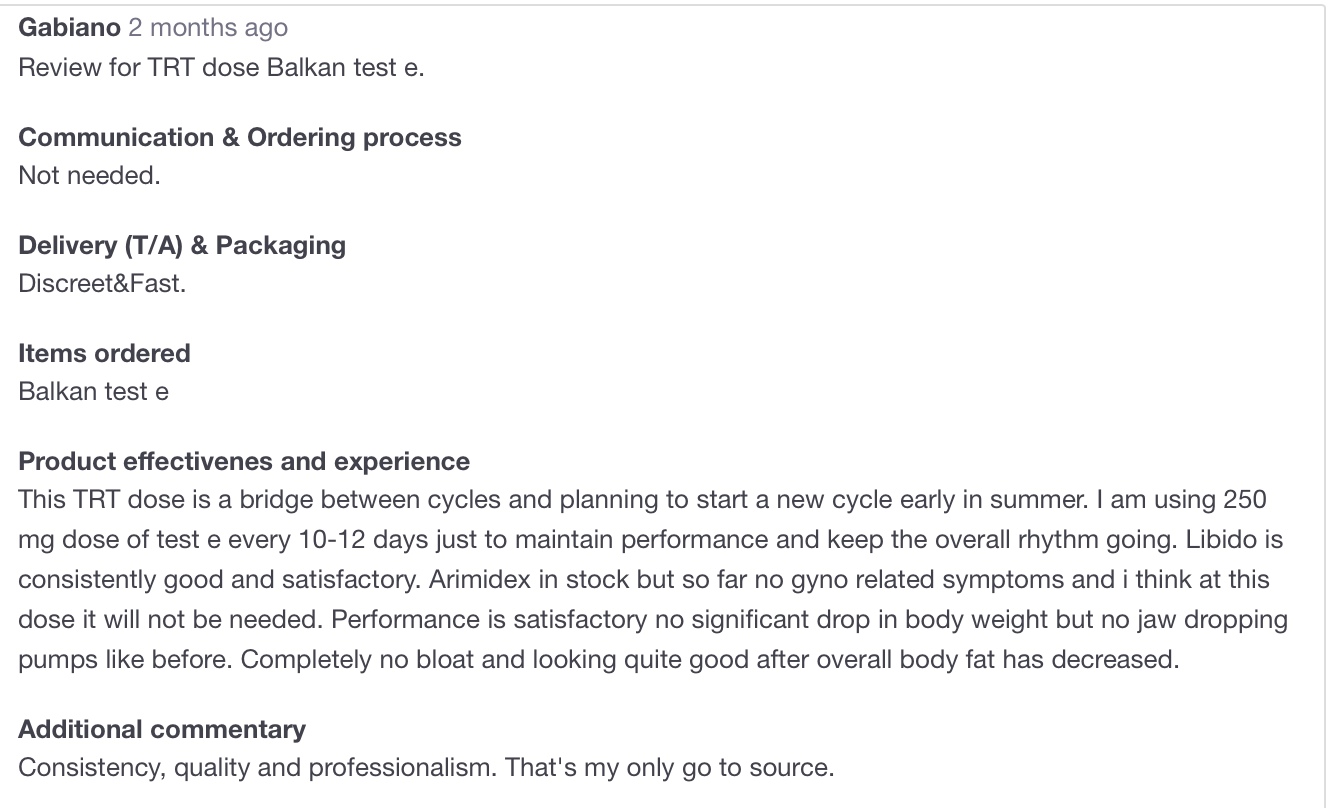Click the "2 months ago" timestamp
Screen dimensions: 1330x808
coord(208,28)
